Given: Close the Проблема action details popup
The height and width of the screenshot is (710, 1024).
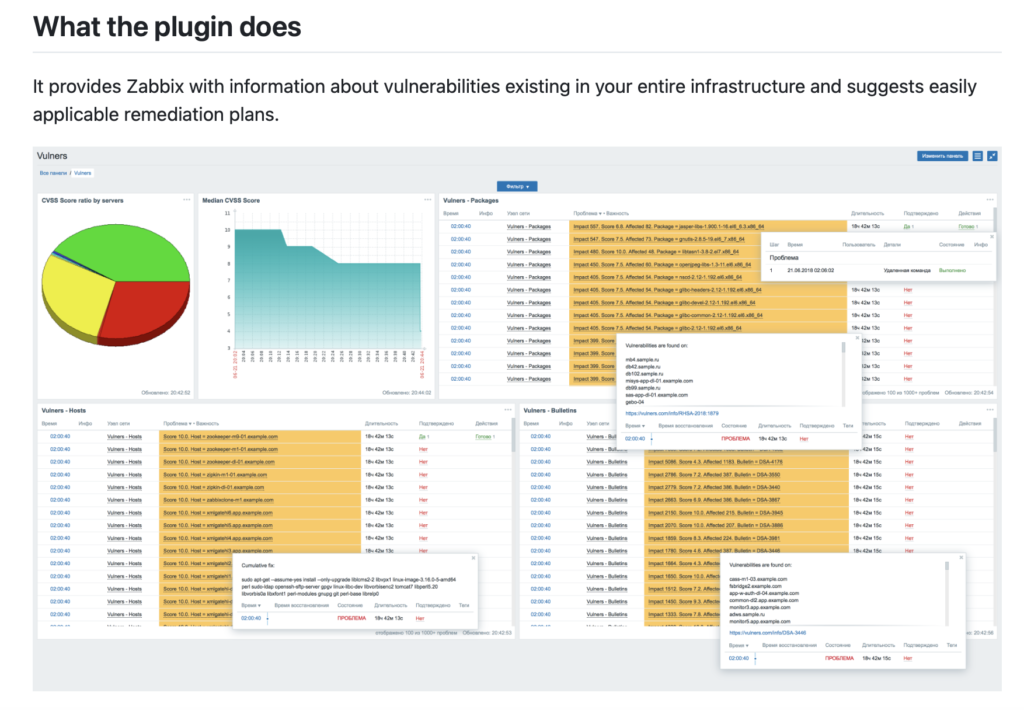Looking at the screenshot, I should point(991,236).
